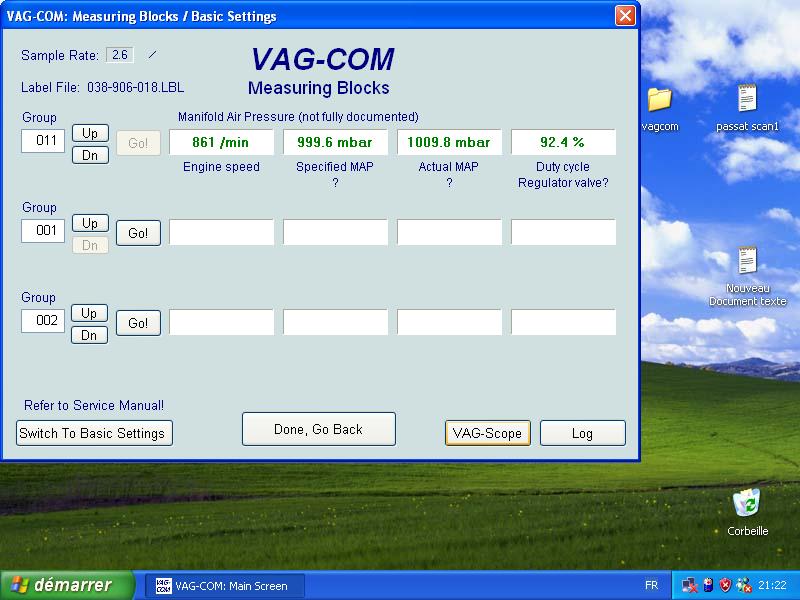Start reading group 002 with Go!

(138, 323)
